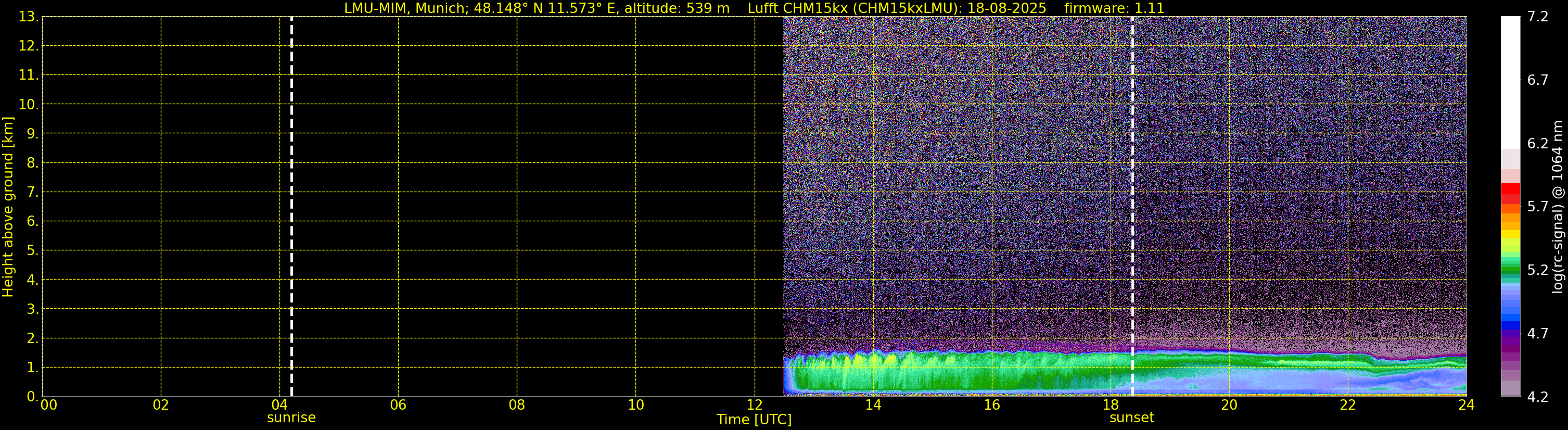This screenshot has height=430, width=1568.
Task: Click the '4.' tick on the height axis
Action: (x=32, y=280)
